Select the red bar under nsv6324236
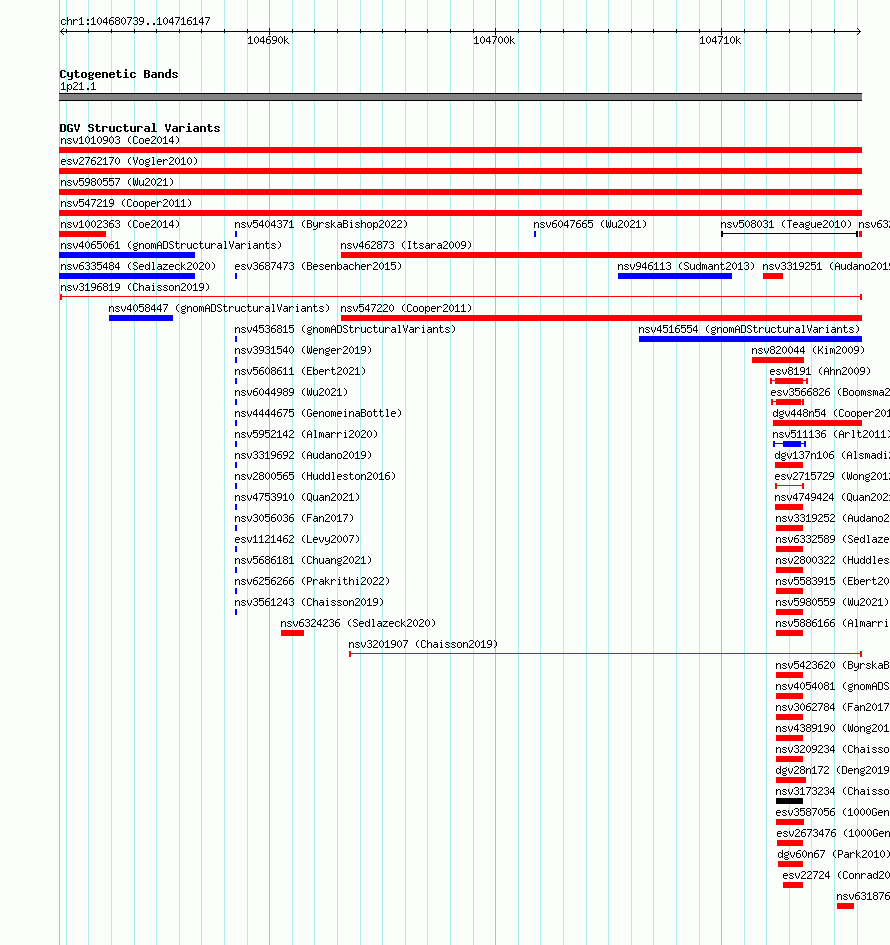The width and height of the screenshot is (890, 945). click(292, 633)
